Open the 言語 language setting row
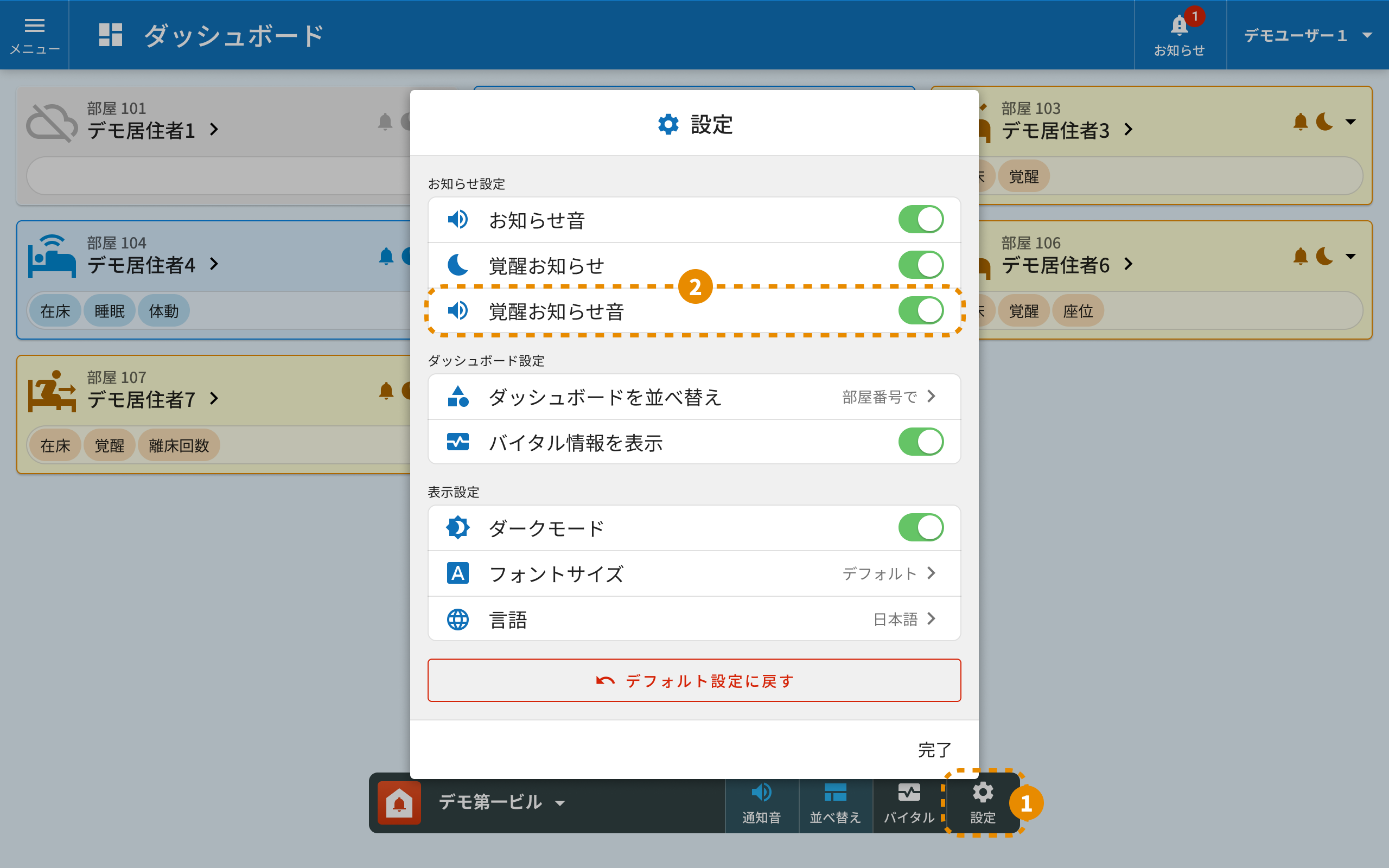This screenshot has height=868, width=1389. 694,619
